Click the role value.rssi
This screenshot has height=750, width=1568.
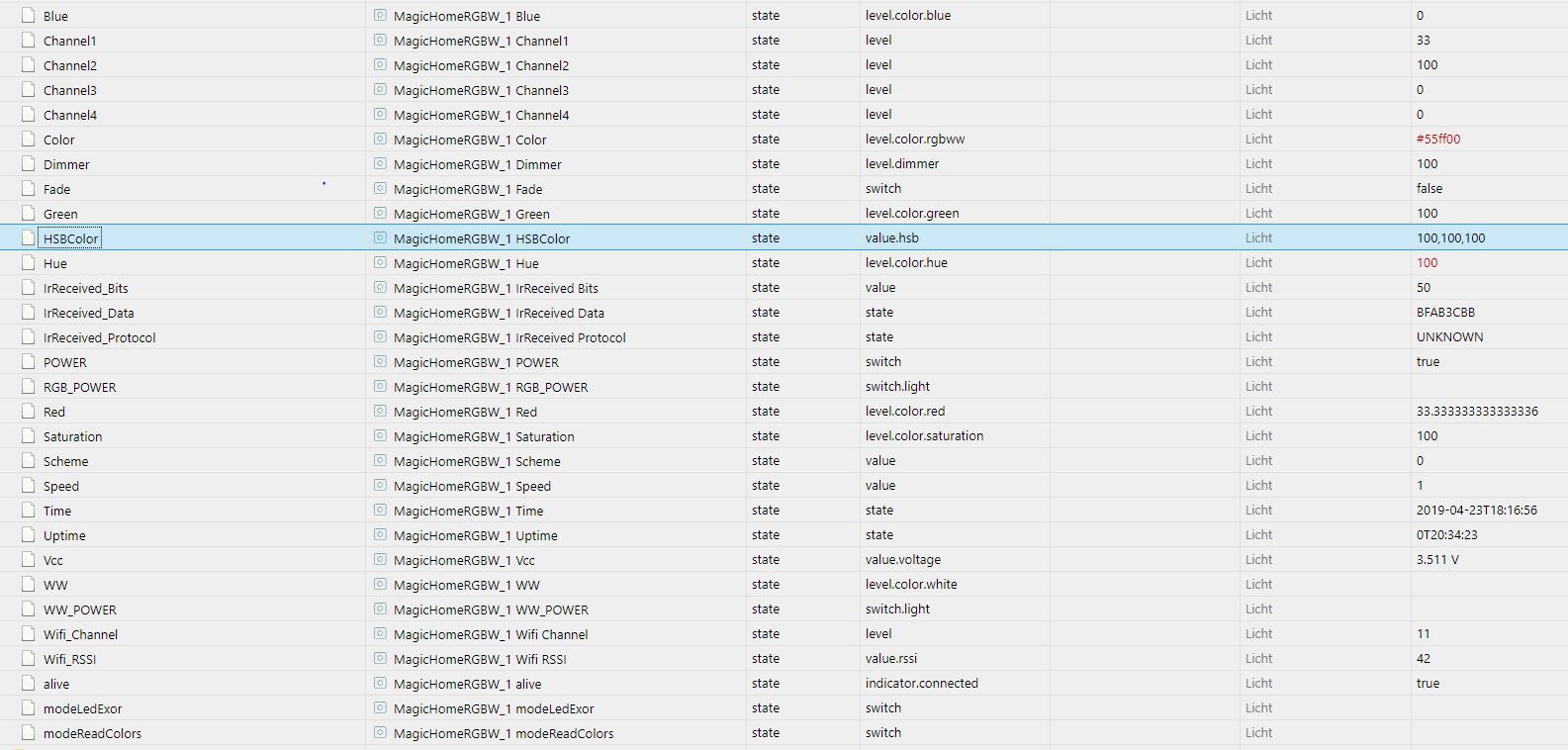coord(891,659)
